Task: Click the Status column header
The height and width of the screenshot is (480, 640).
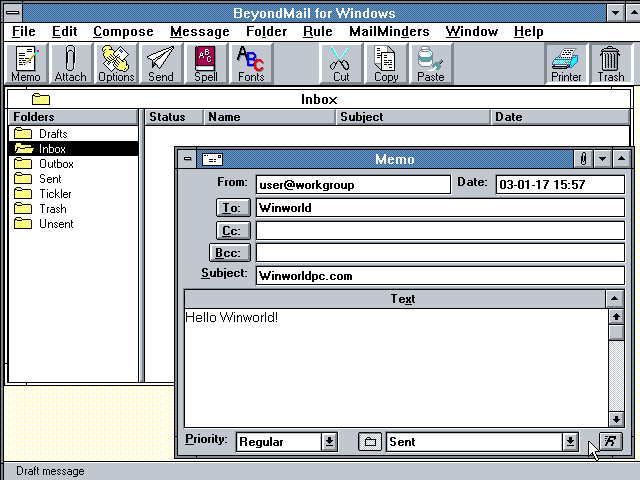Action: click(174, 117)
